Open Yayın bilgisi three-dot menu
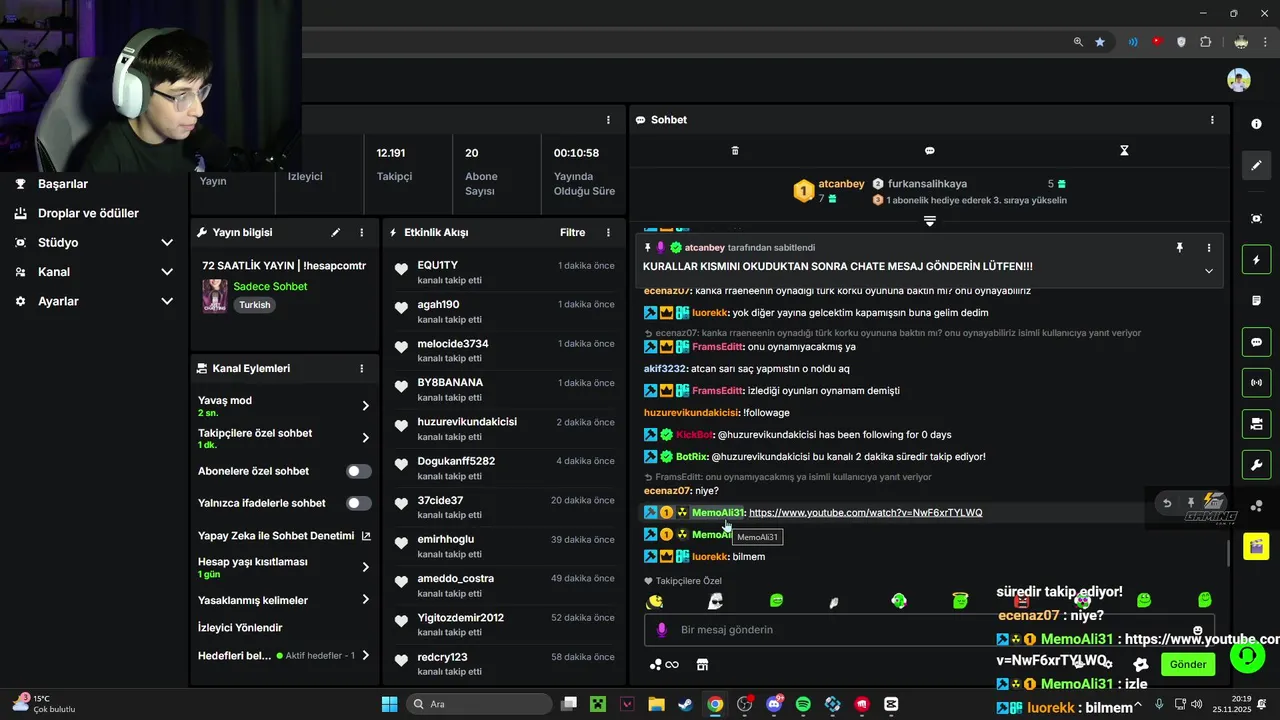The width and height of the screenshot is (1280, 720). [x=362, y=232]
